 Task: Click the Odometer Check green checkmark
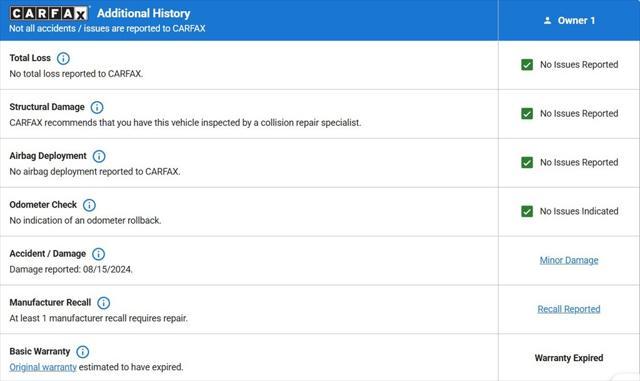(527, 211)
